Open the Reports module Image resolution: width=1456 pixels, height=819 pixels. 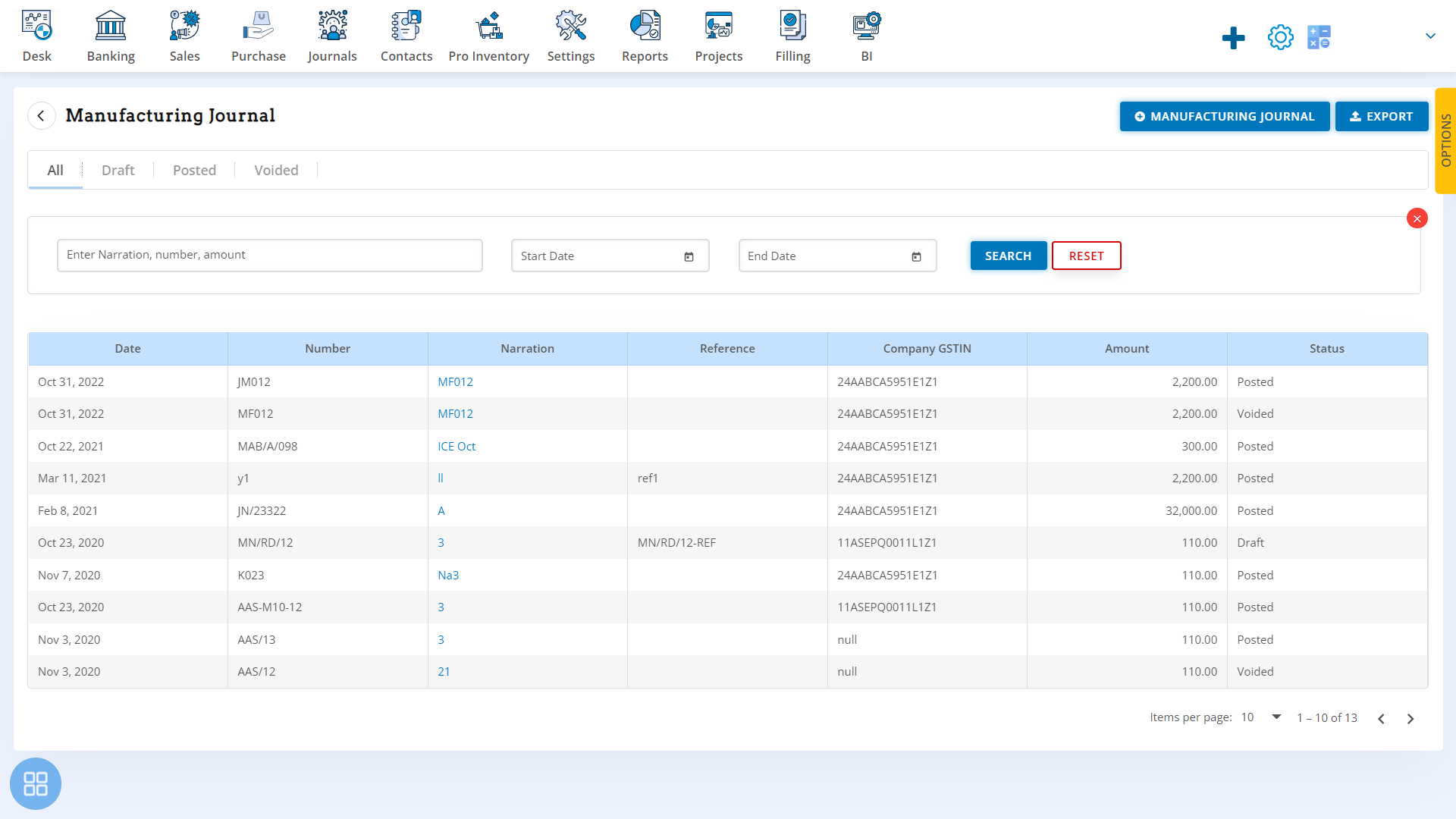click(x=645, y=36)
